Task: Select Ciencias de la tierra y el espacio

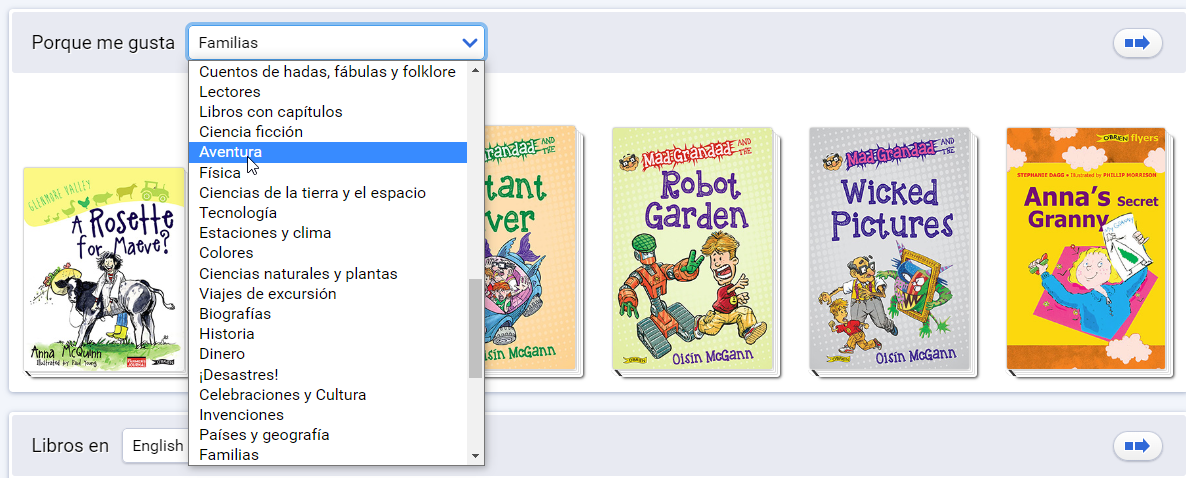Action: [328, 193]
